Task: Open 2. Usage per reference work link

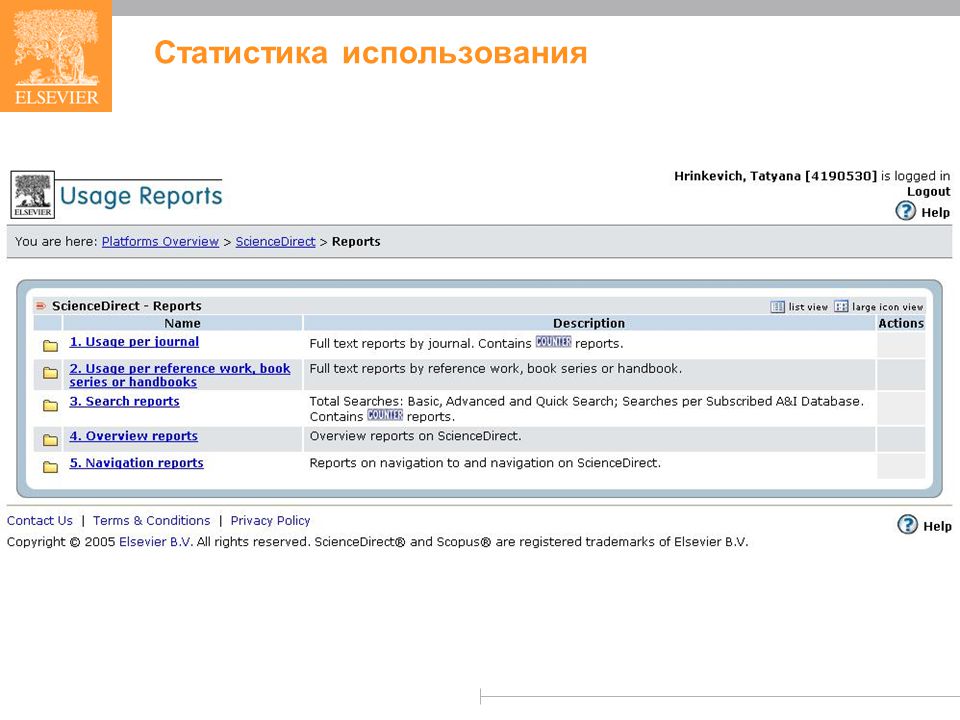Action: pos(179,375)
